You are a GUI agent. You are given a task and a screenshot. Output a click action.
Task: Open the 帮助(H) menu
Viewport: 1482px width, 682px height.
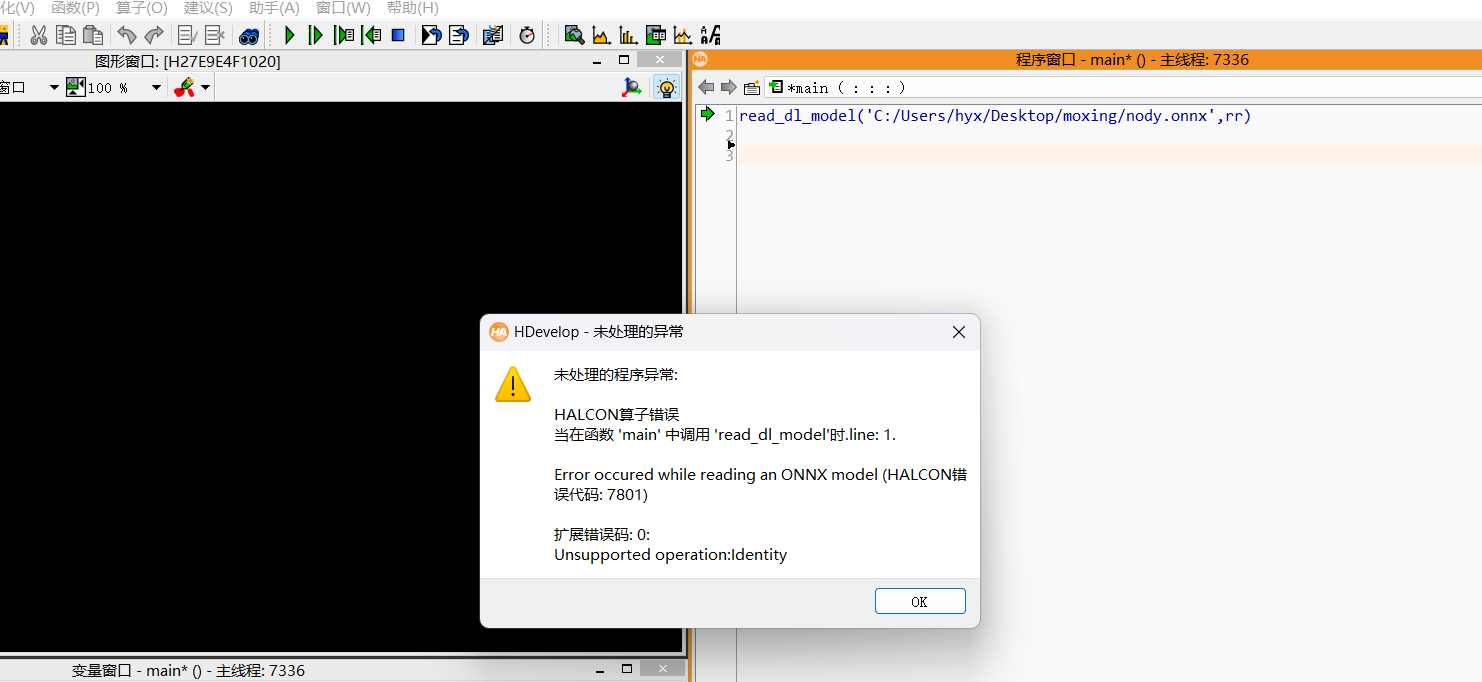(x=412, y=8)
